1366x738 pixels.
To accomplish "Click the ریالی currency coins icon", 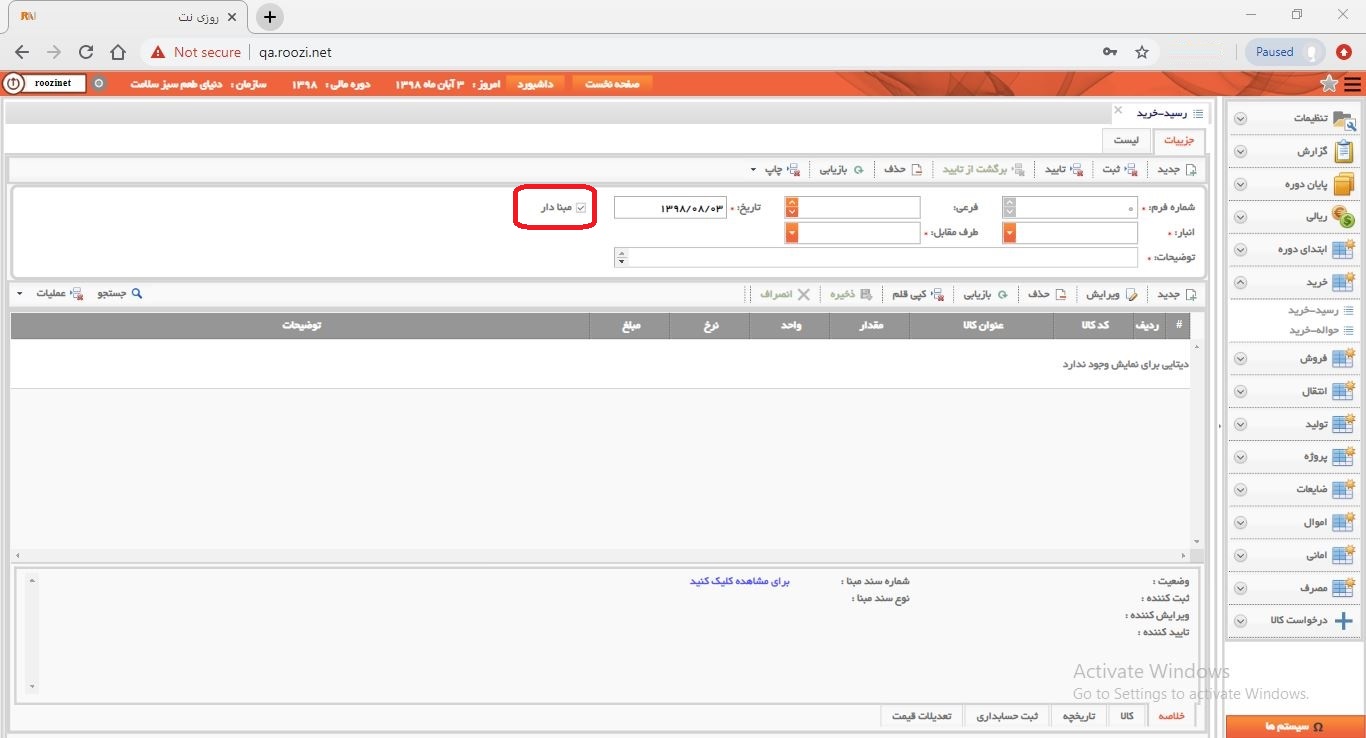I will pos(1344,216).
